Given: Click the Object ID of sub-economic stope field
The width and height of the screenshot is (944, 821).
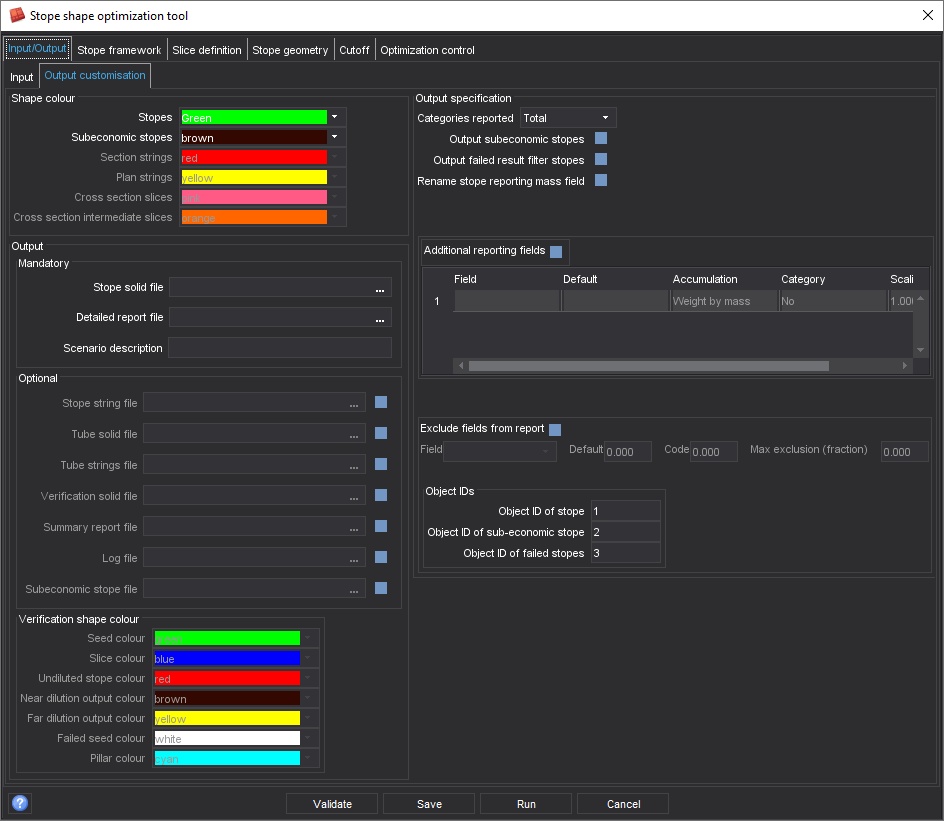Looking at the screenshot, I should [x=626, y=532].
